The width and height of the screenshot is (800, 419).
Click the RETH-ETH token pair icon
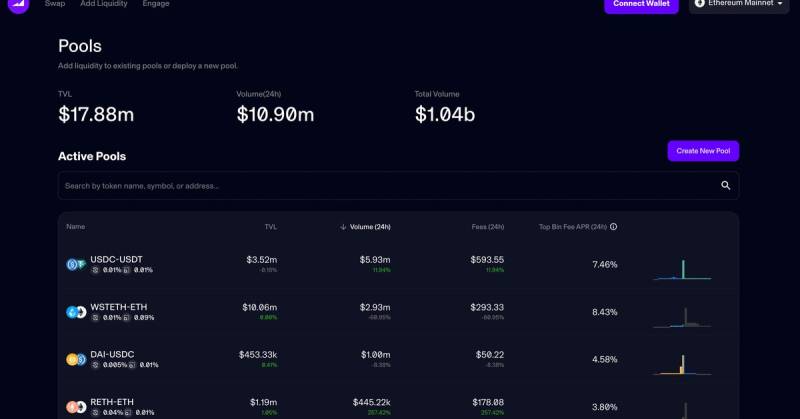76,407
